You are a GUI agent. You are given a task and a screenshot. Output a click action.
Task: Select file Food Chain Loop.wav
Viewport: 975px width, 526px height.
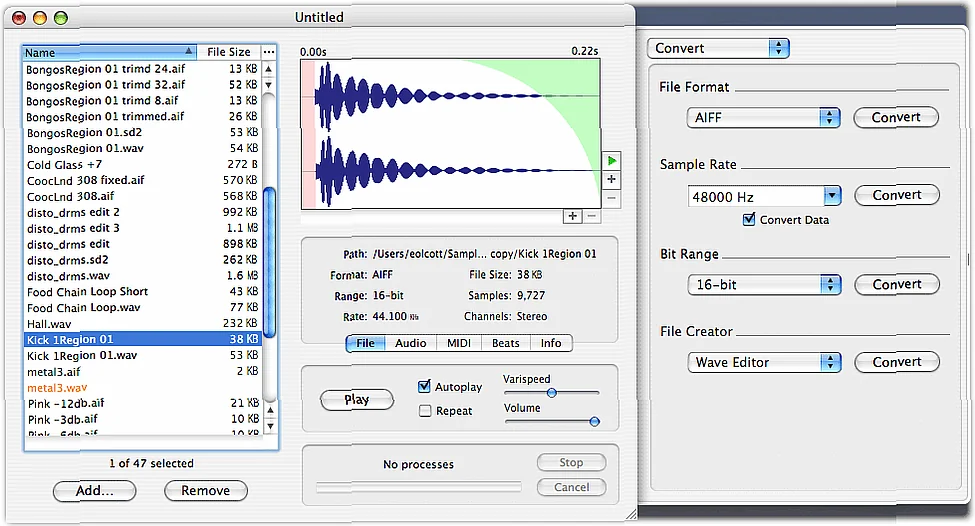(x=142, y=308)
